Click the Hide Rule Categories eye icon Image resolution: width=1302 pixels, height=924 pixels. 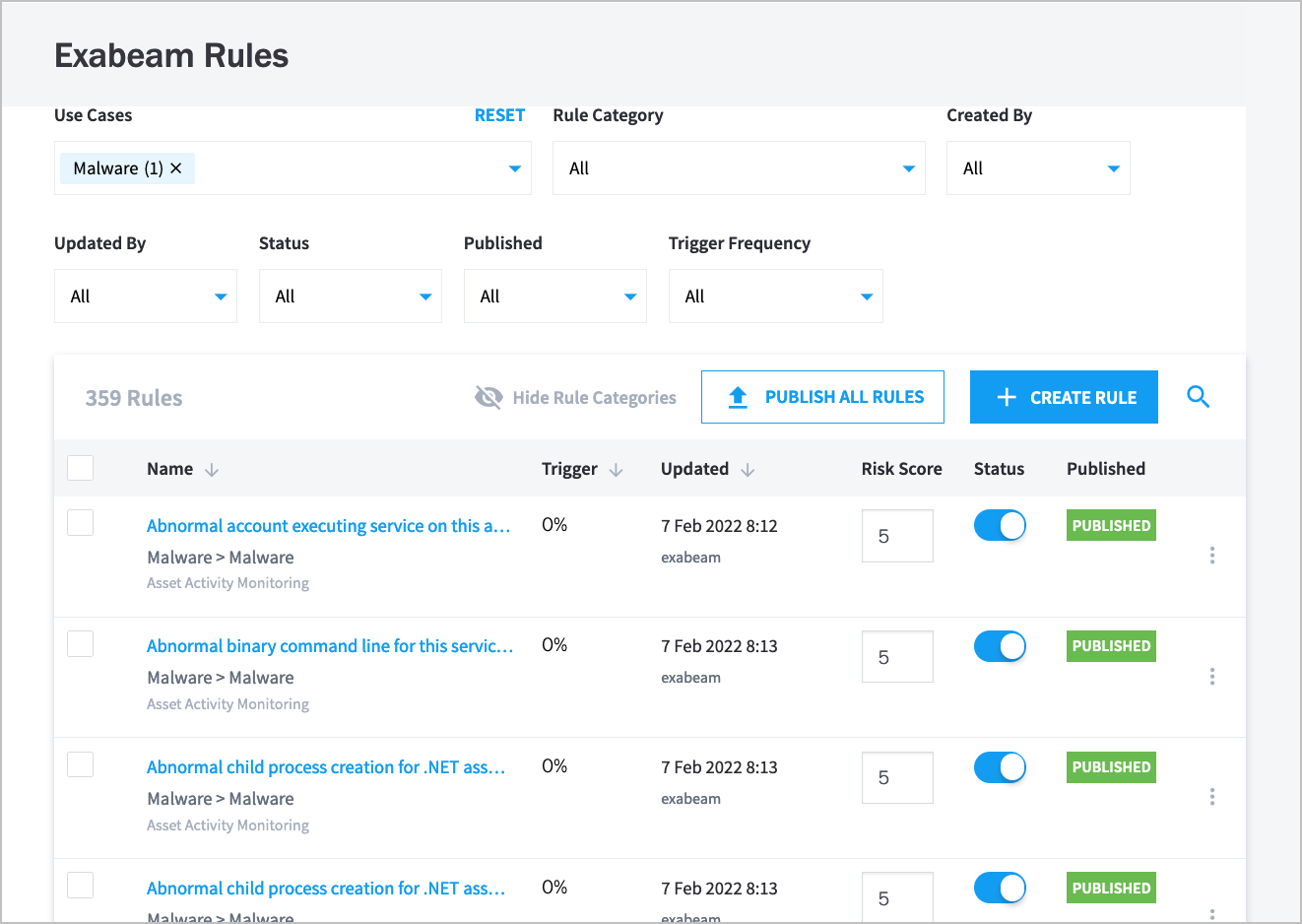point(488,397)
